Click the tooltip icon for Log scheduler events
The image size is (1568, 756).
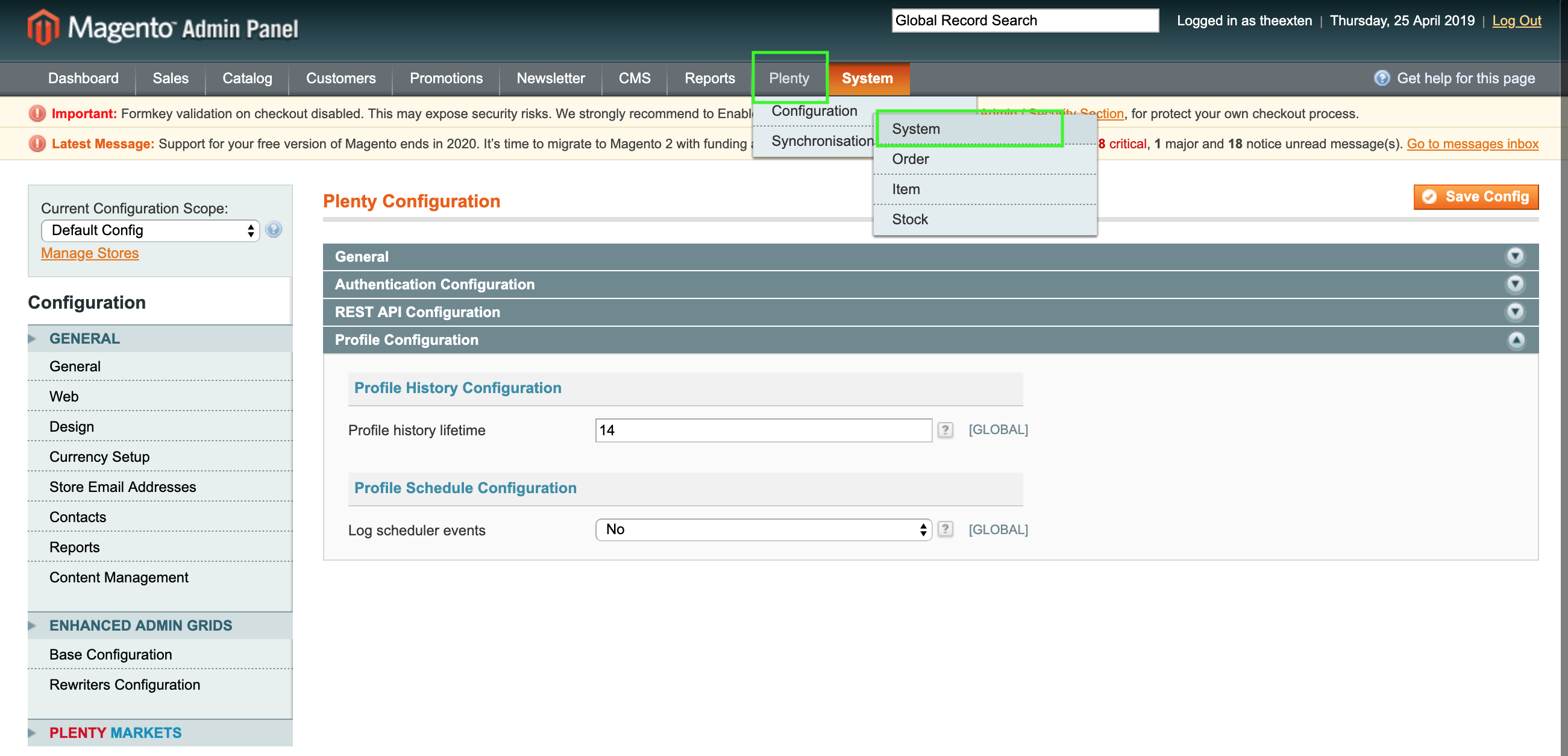[945, 529]
